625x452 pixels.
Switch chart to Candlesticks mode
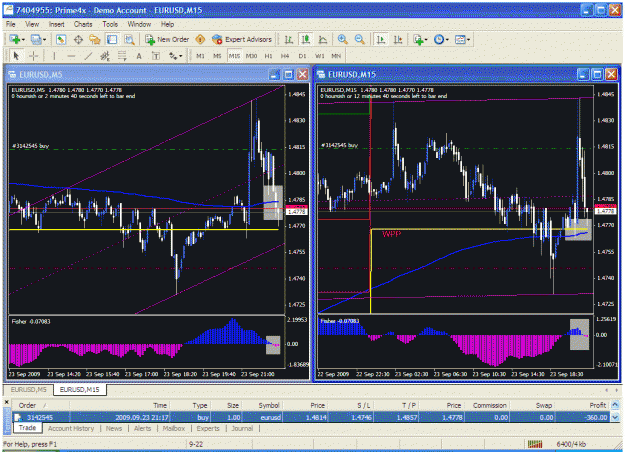coord(306,39)
